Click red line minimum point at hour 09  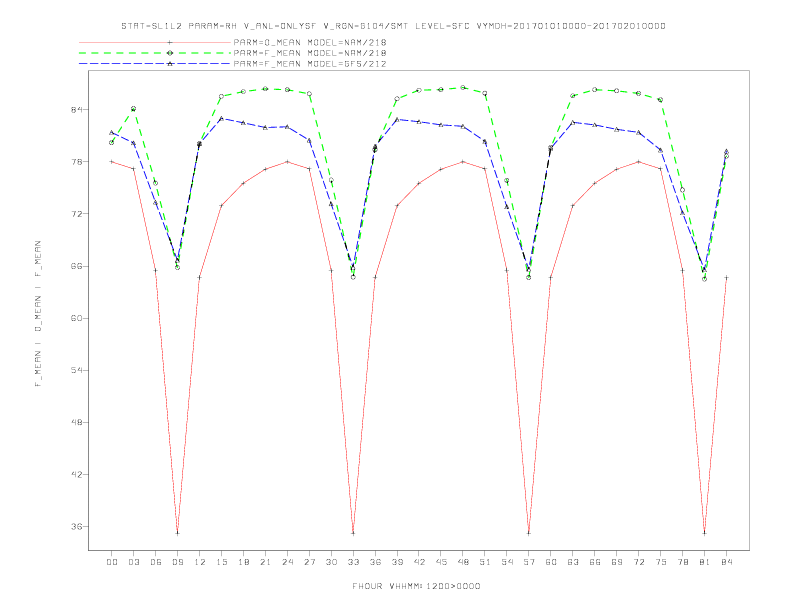point(177,533)
